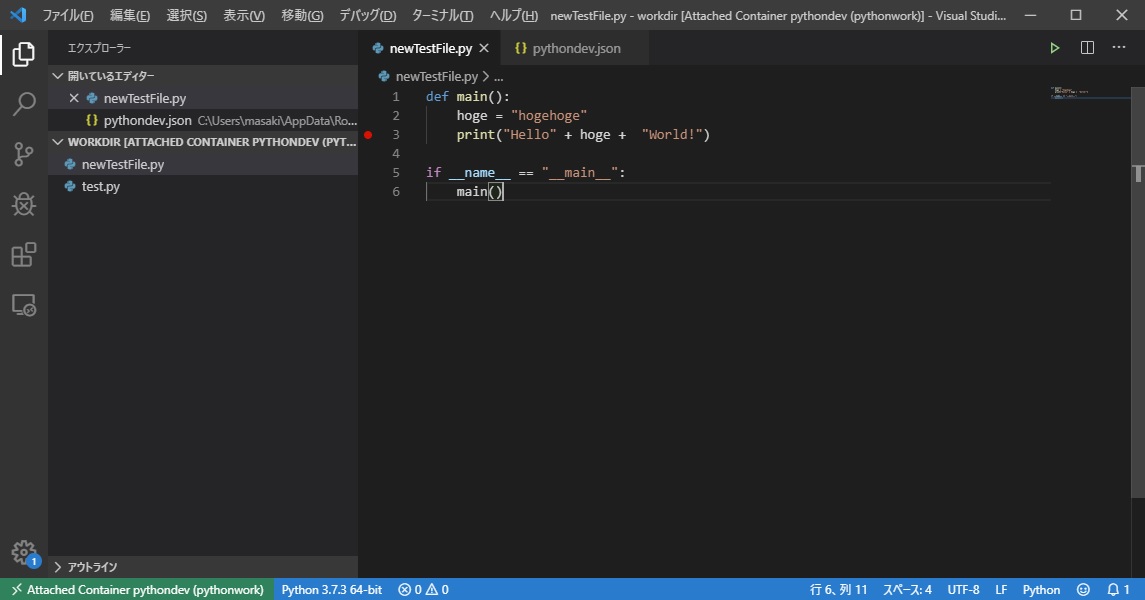Run the Python file via play button

point(1054,47)
